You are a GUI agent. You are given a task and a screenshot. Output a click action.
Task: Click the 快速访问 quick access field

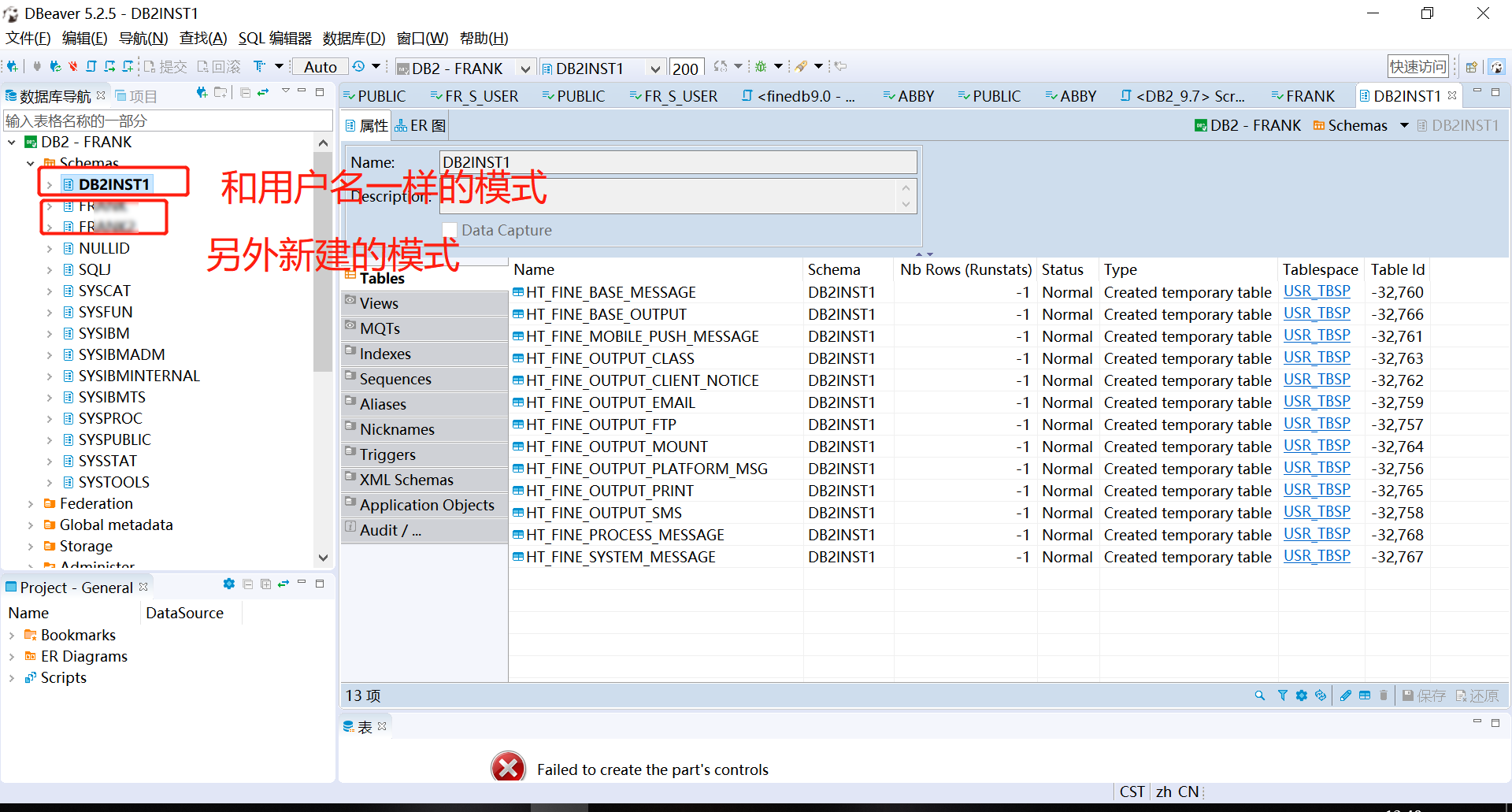click(x=1417, y=67)
